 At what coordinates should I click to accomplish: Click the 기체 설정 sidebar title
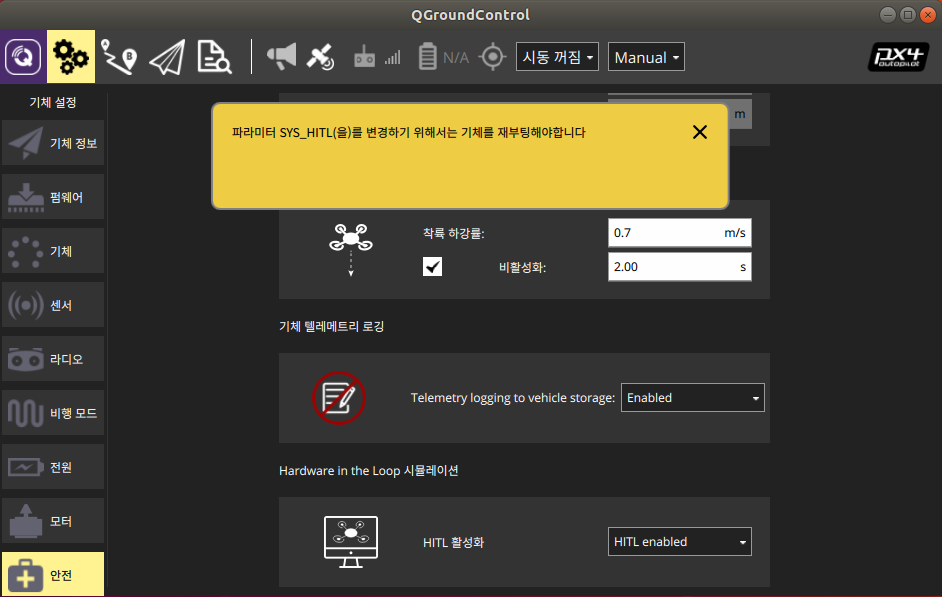click(53, 102)
